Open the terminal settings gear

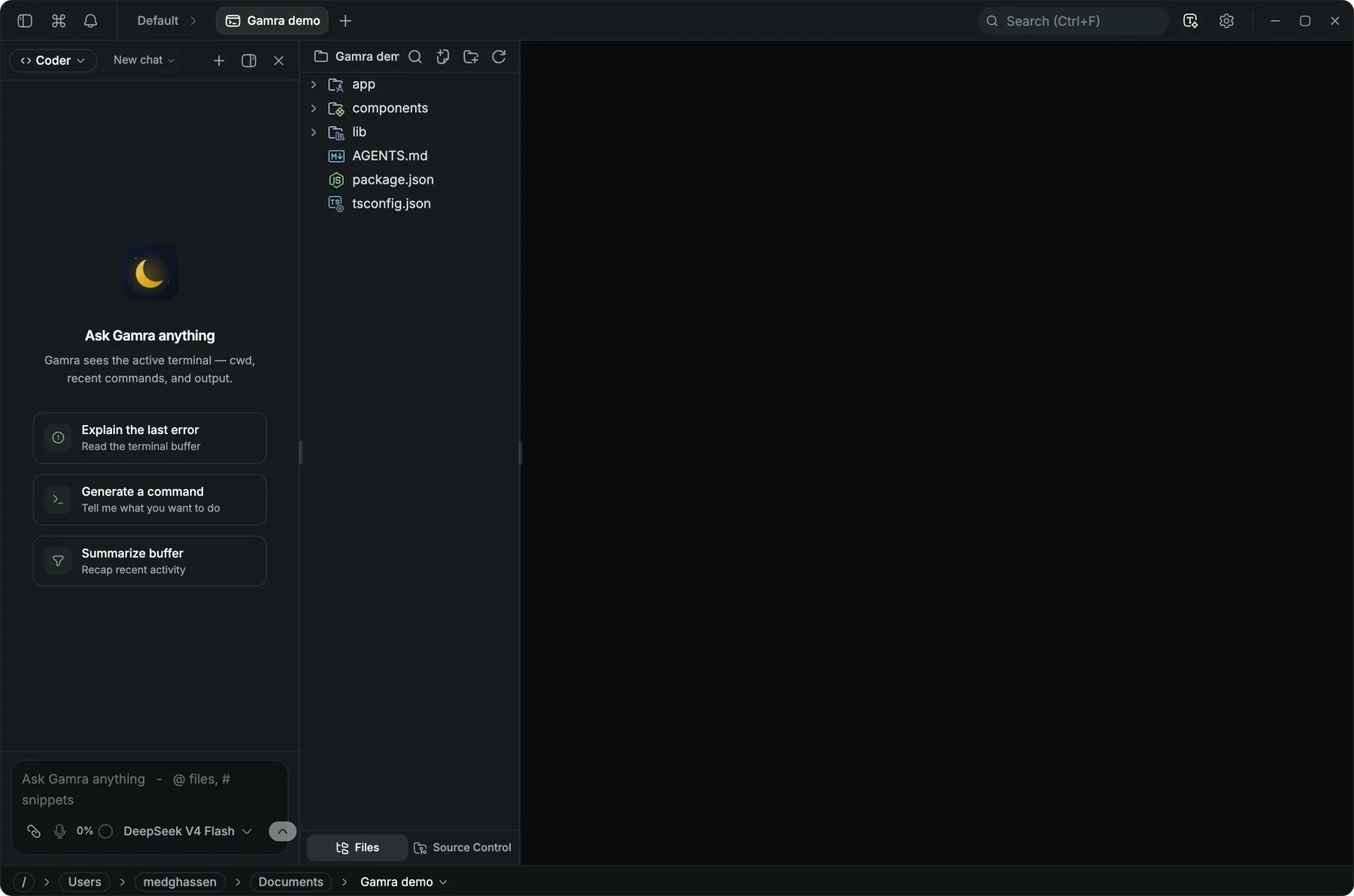pos(1226,21)
